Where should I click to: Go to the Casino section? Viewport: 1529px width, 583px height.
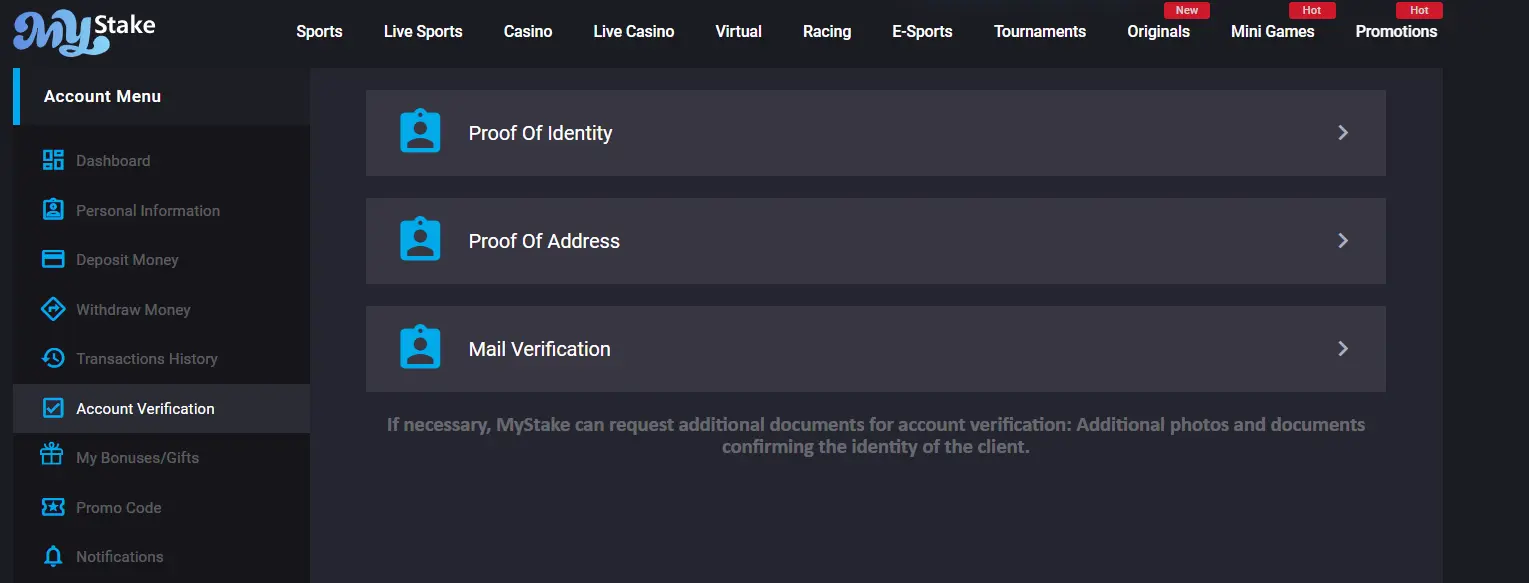click(x=528, y=31)
